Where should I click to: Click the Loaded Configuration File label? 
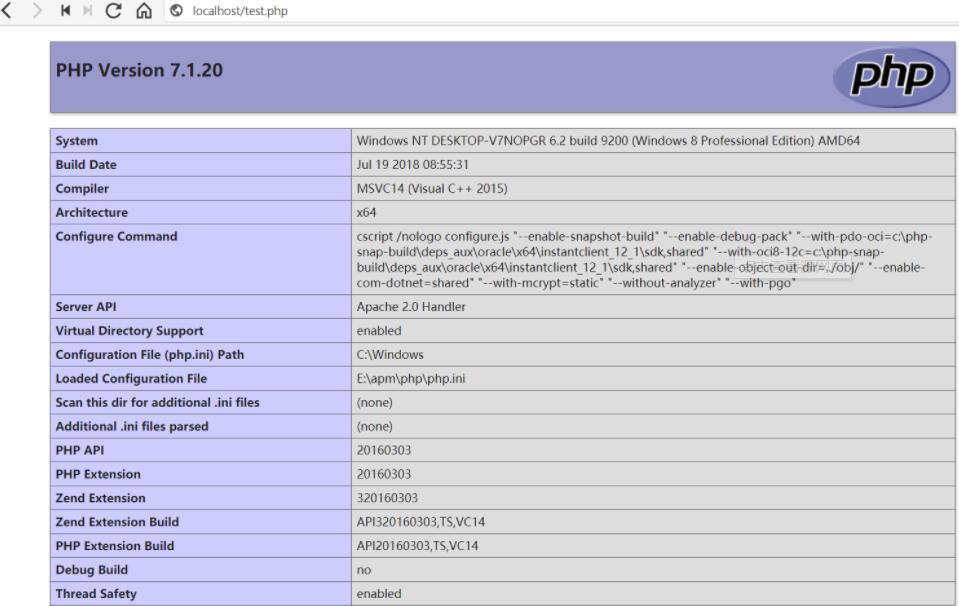tap(131, 379)
